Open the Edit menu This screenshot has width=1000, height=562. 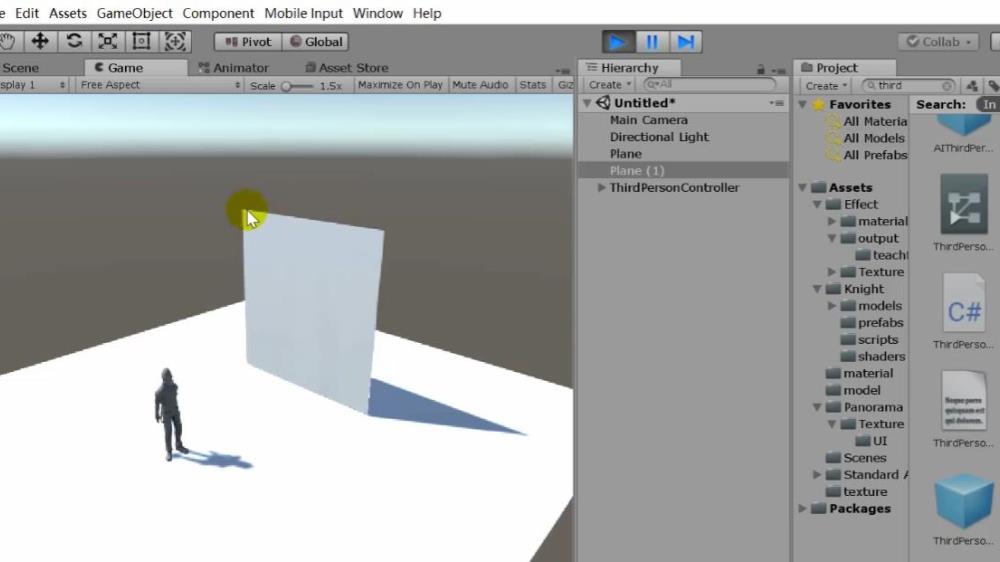click(27, 13)
